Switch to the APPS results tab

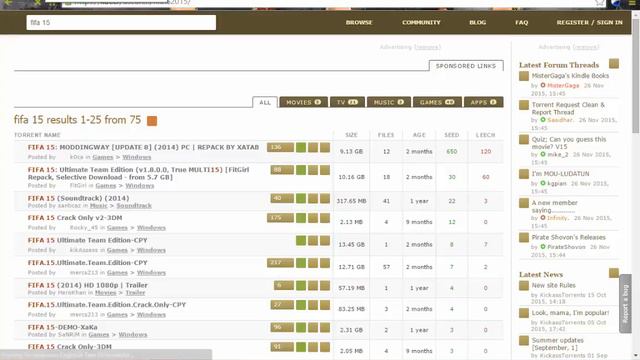[484, 102]
